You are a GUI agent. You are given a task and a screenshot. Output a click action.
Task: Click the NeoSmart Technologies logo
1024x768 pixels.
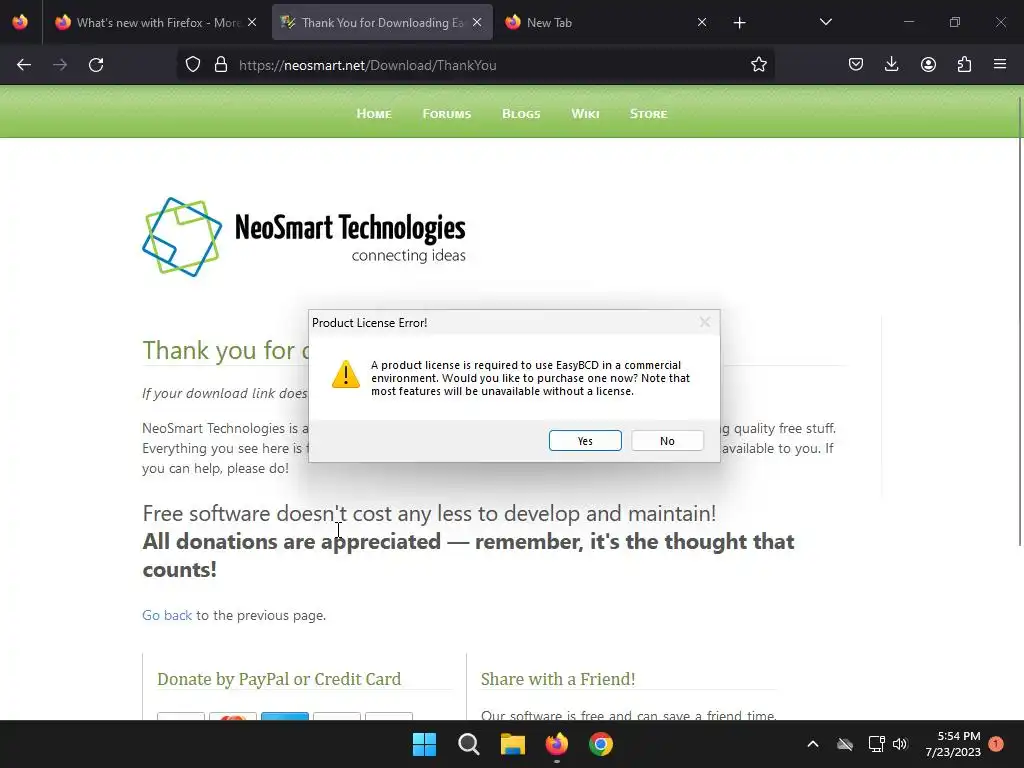(304, 236)
